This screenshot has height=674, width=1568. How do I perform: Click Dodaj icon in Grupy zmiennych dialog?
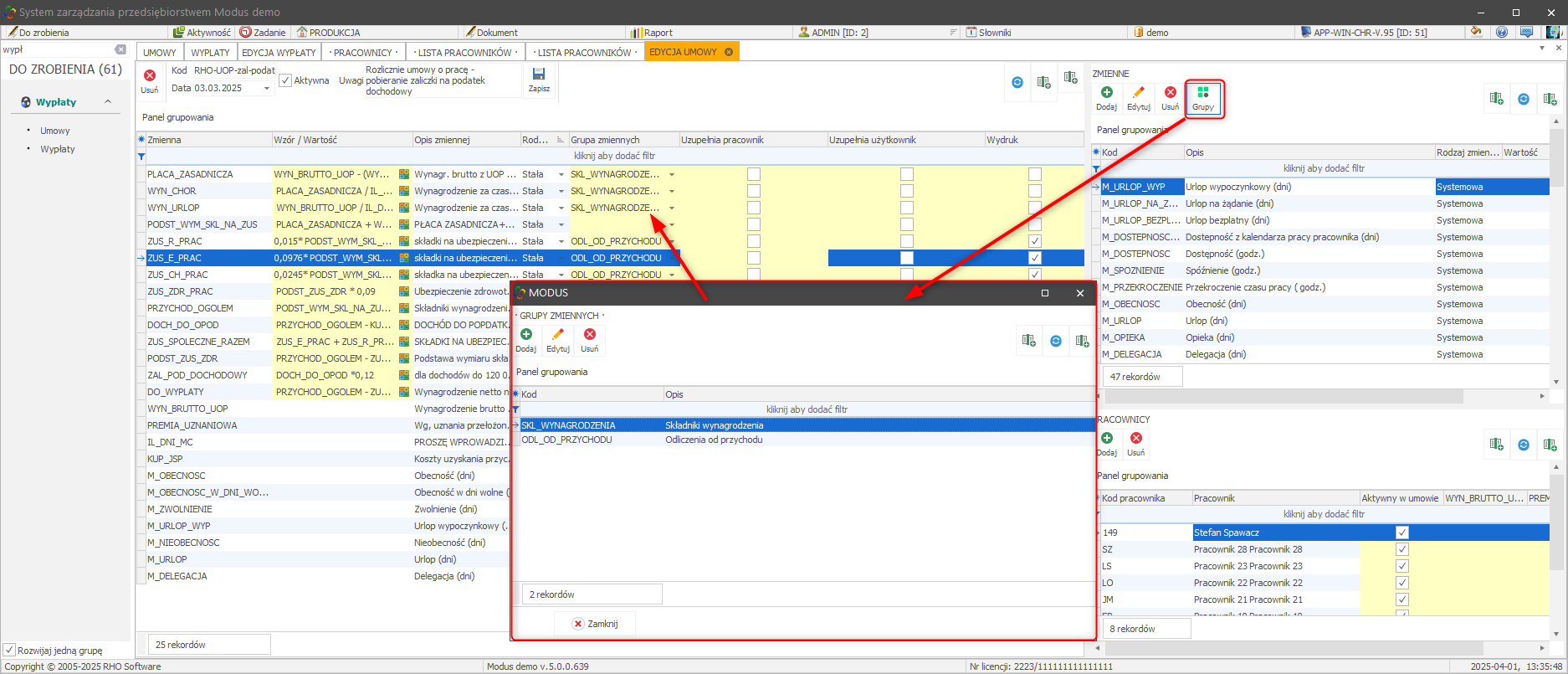pyautogui.click(x=526, y=339)
